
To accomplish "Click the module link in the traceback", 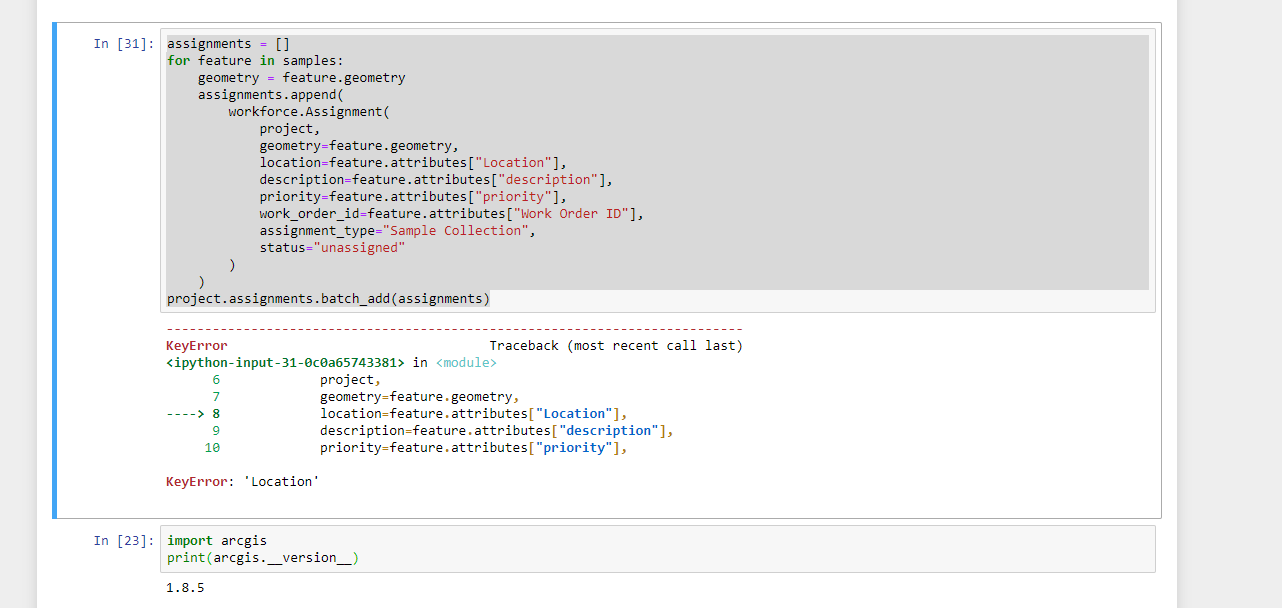I will (466, 362).
